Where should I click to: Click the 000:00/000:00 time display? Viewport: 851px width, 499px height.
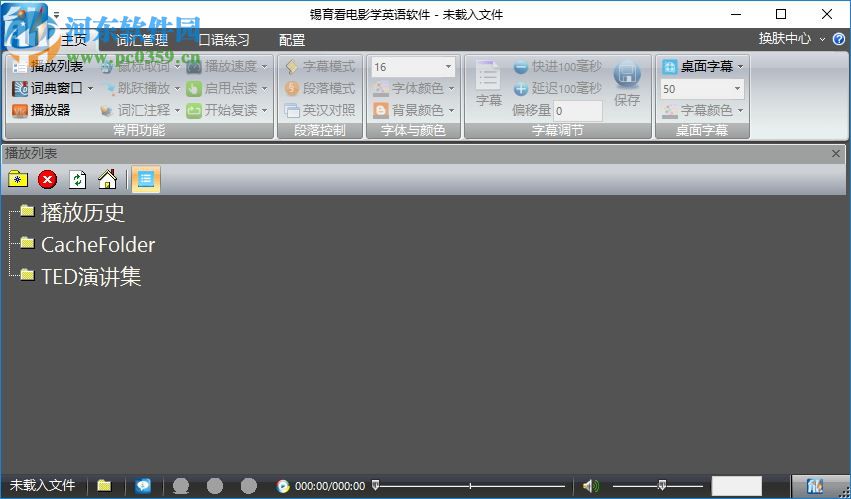coord(330,486)
